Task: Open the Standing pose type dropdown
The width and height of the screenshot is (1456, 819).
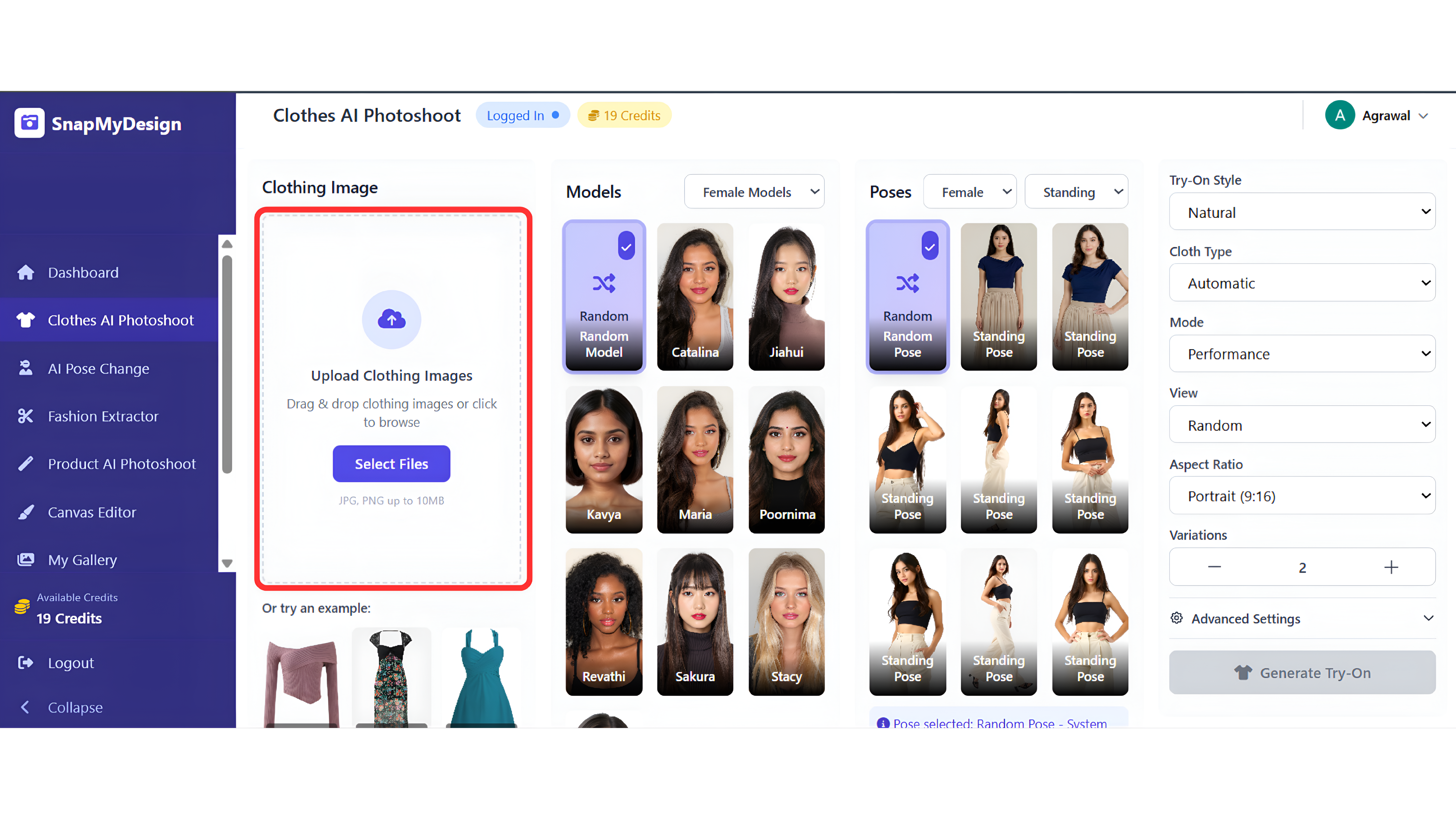Action: tap(1076, 192)
